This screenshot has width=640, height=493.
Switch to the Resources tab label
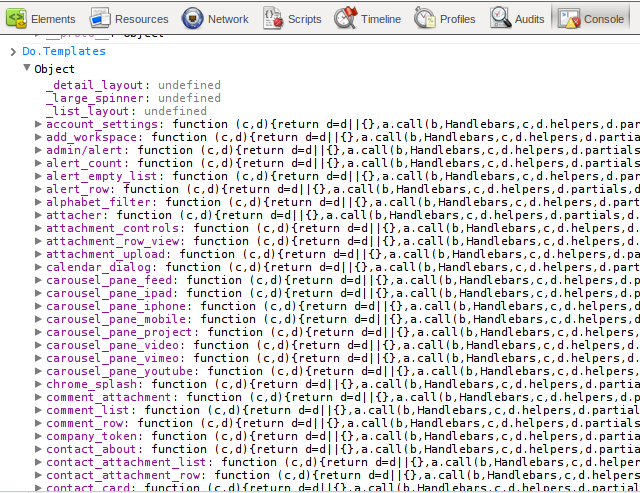point(142,19)
